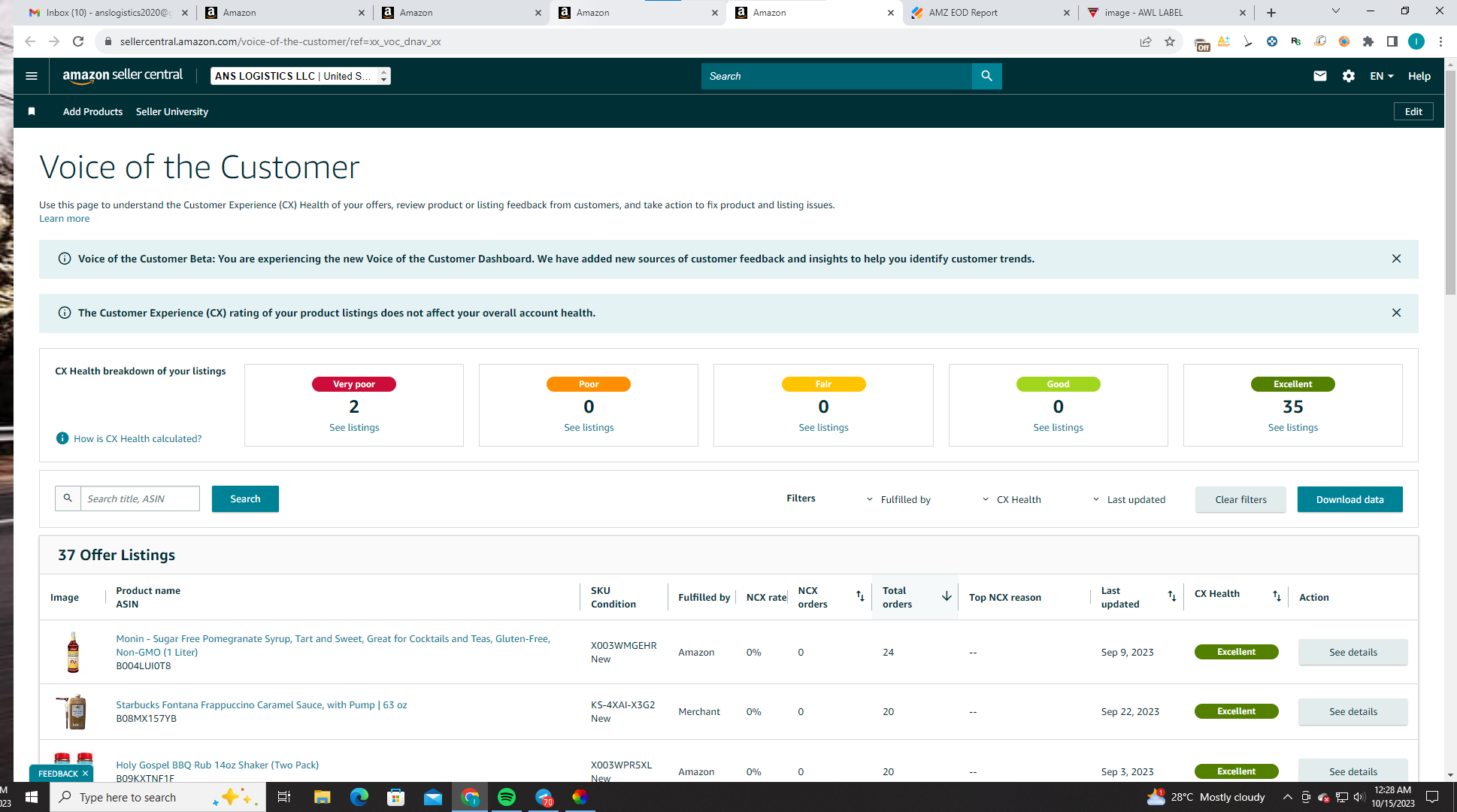The height and width of the screenshot is (812, 1457).
Task: Bookmark this page with the star icon
Action: (1170, 41)
